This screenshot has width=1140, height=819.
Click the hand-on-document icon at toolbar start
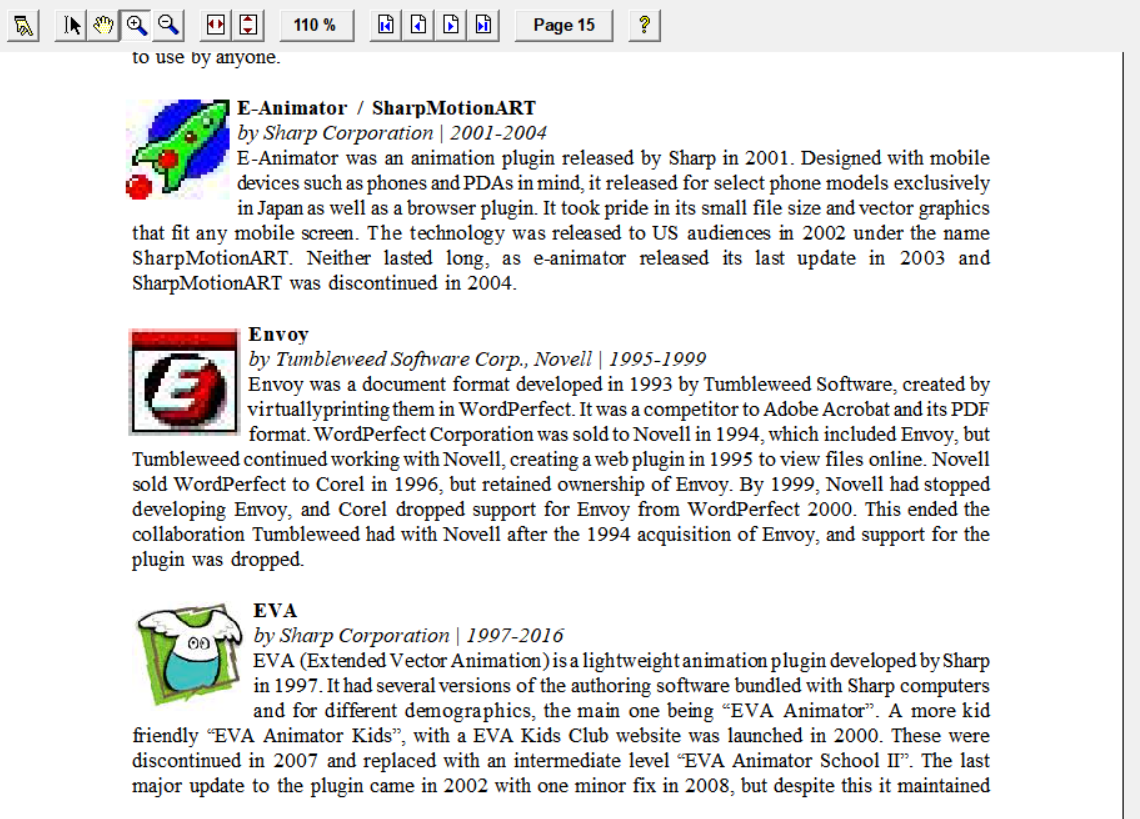tap(23, 25)
